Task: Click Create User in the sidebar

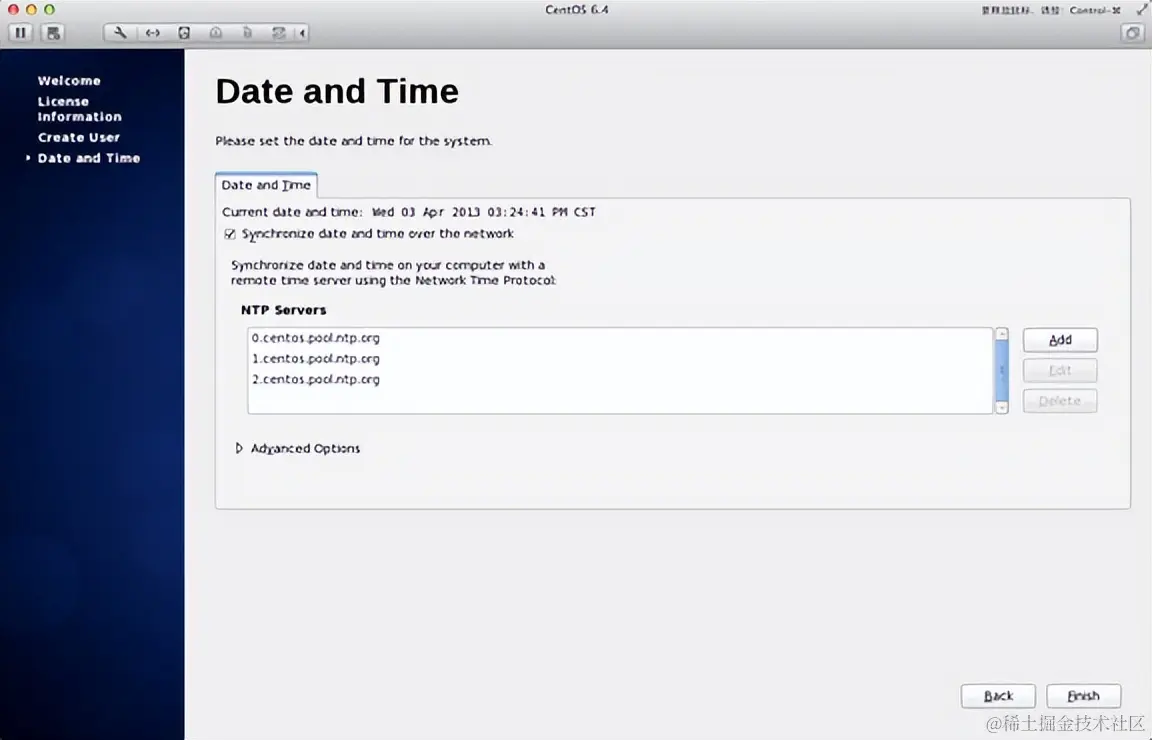Action: [79, 137]
